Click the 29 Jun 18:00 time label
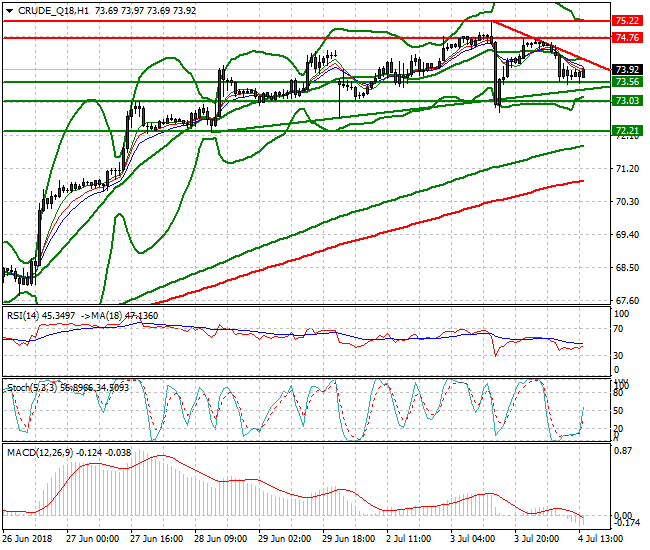 [x=349, y=539]
